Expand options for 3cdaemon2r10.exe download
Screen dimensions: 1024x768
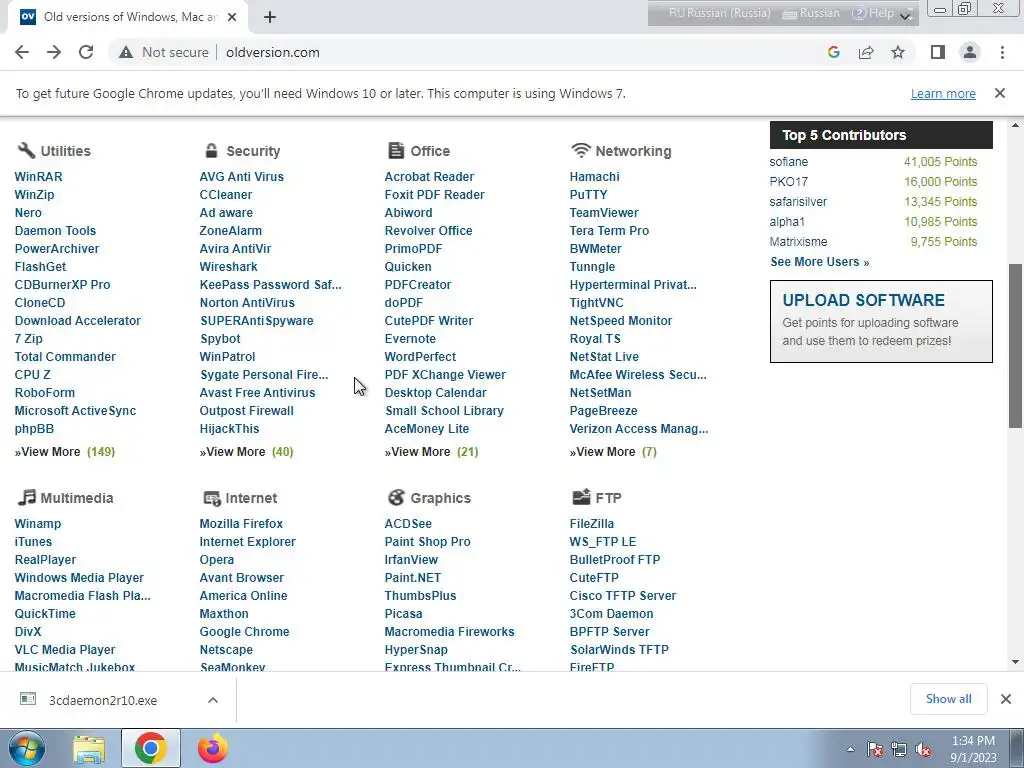(213, 700)
